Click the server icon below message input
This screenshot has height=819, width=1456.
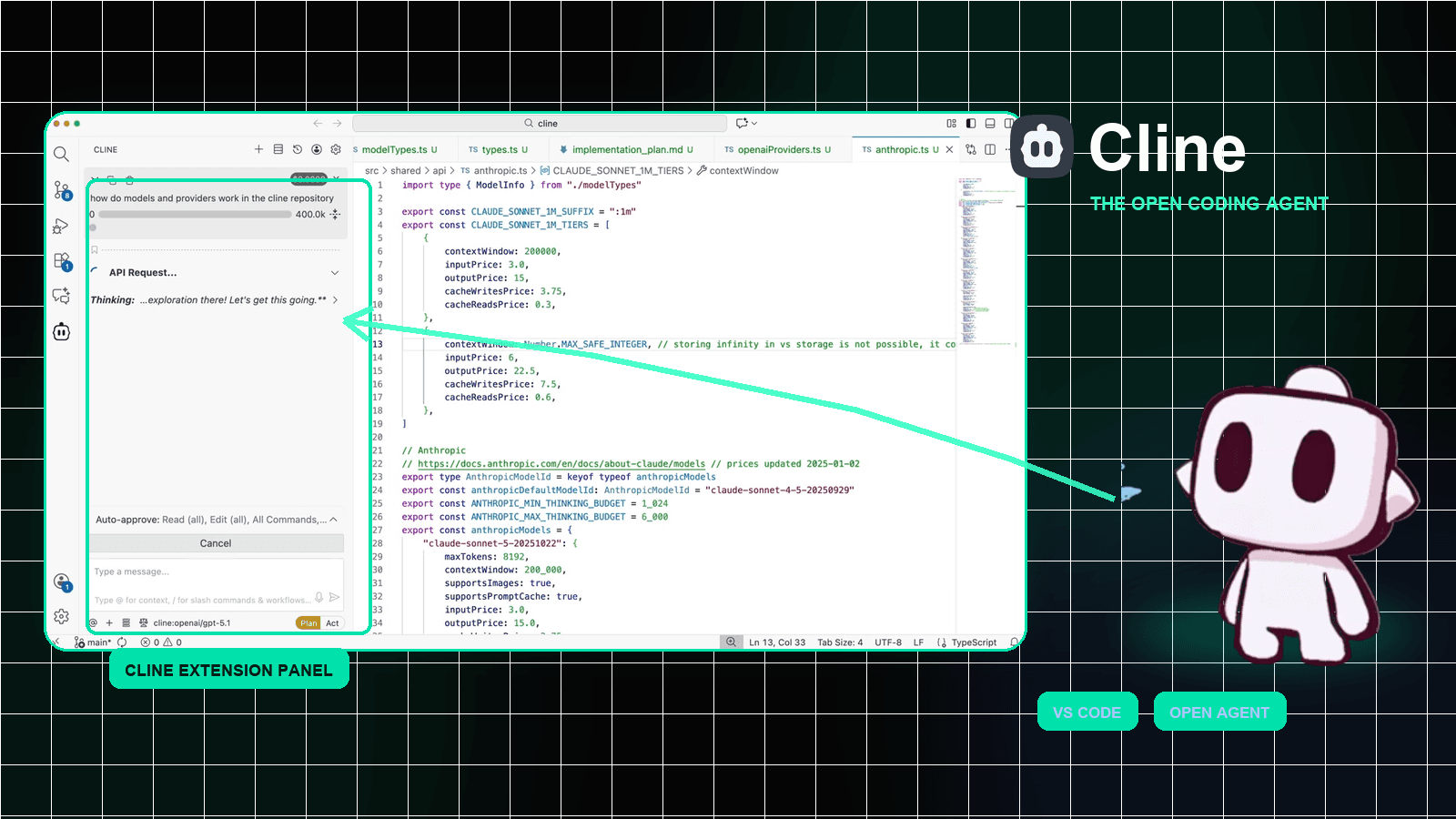126,623
